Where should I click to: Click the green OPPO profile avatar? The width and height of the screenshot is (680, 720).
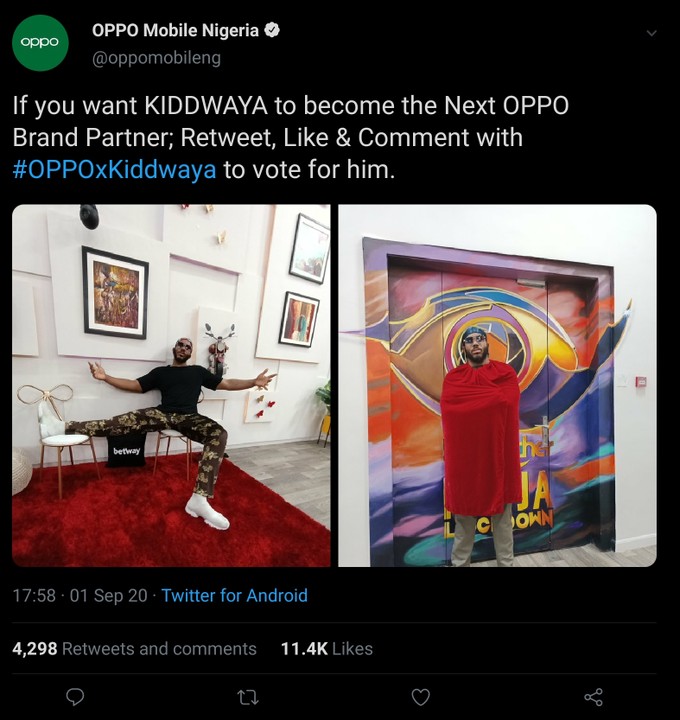(x=41, y=43)
